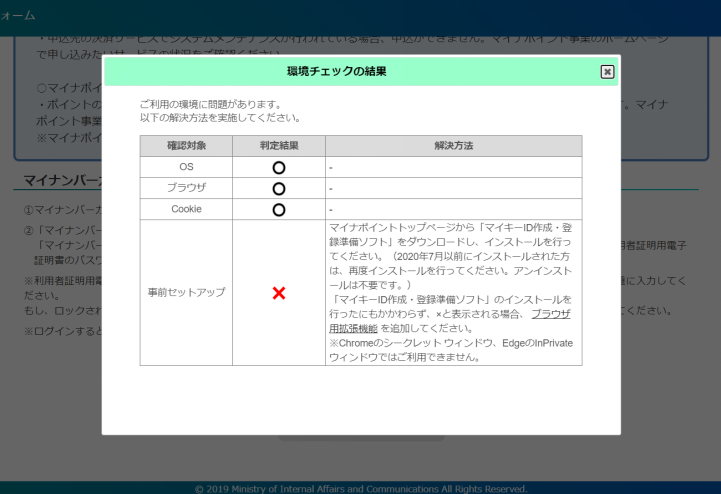This screenshot has height=494, width=721.
Task: Click the 以下の解決方法を実施してください instruction text
Action: pos(220,117)
